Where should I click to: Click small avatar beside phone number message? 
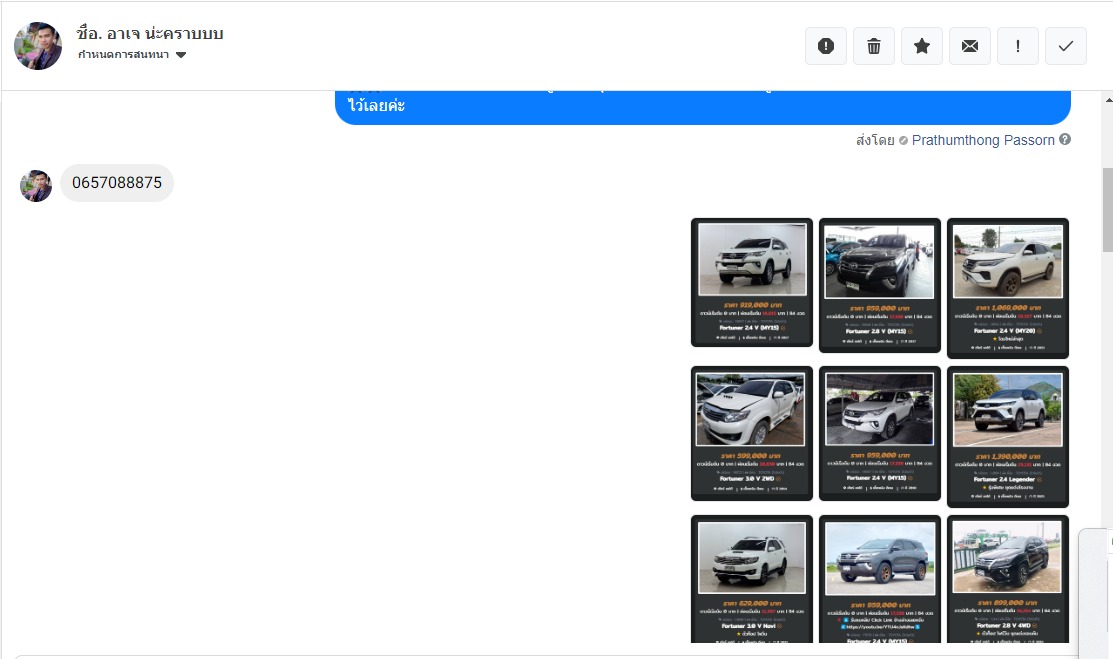tap(36, 185)
